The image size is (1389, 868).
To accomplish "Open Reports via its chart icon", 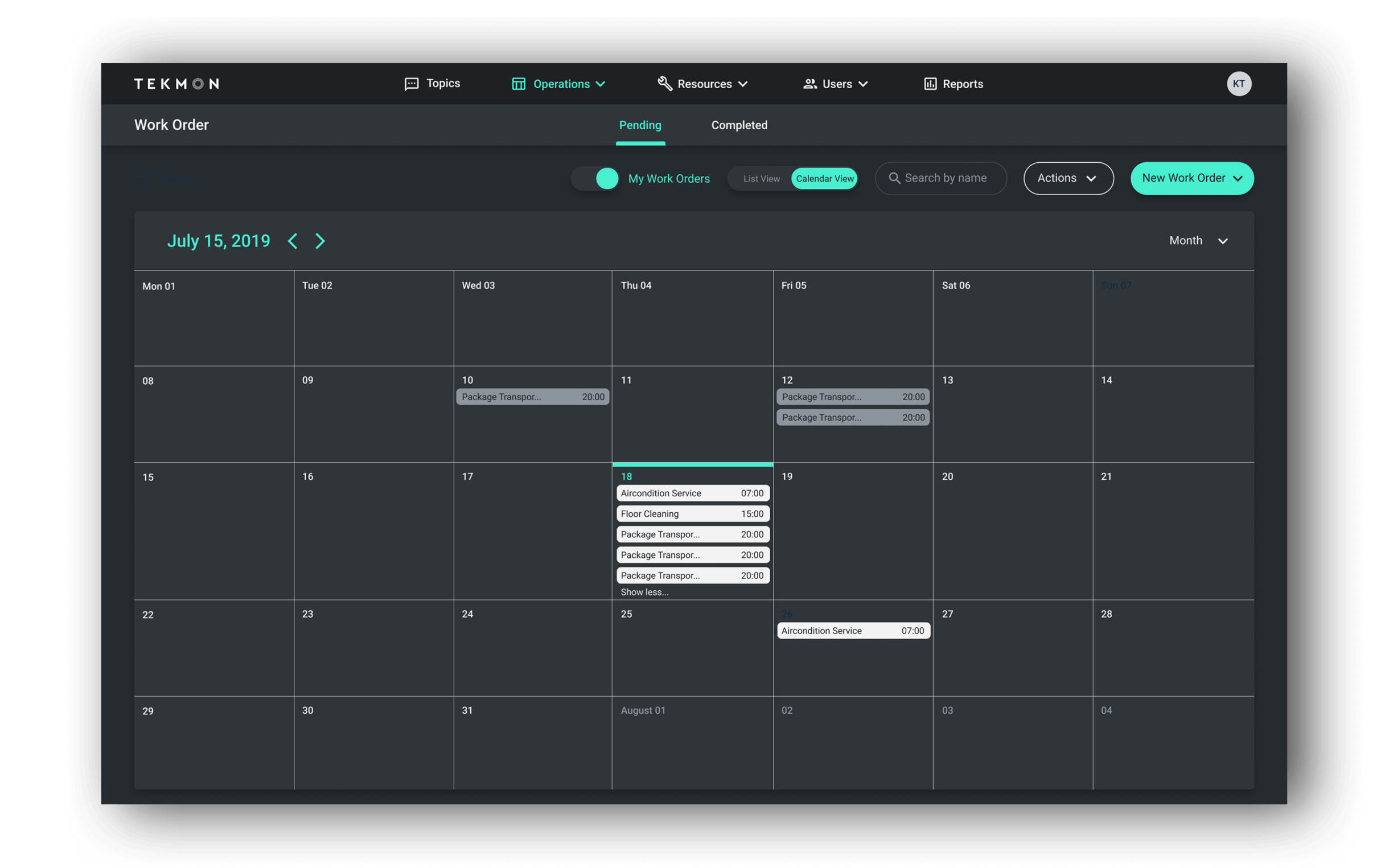I will pos(931,84).
